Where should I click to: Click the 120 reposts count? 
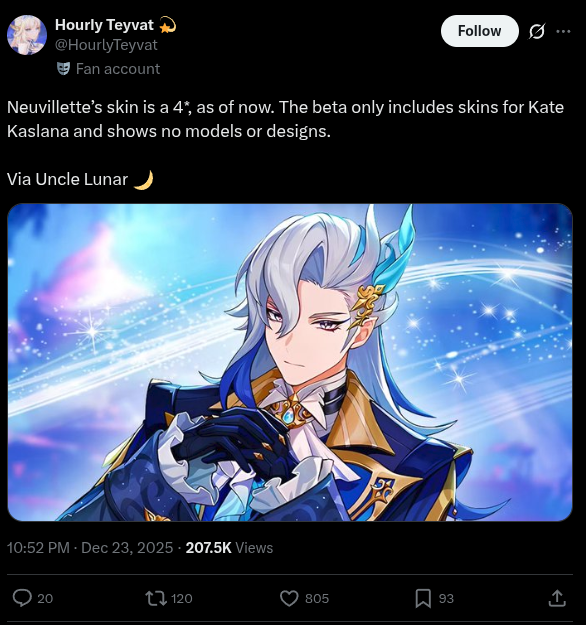coord(181,598)
